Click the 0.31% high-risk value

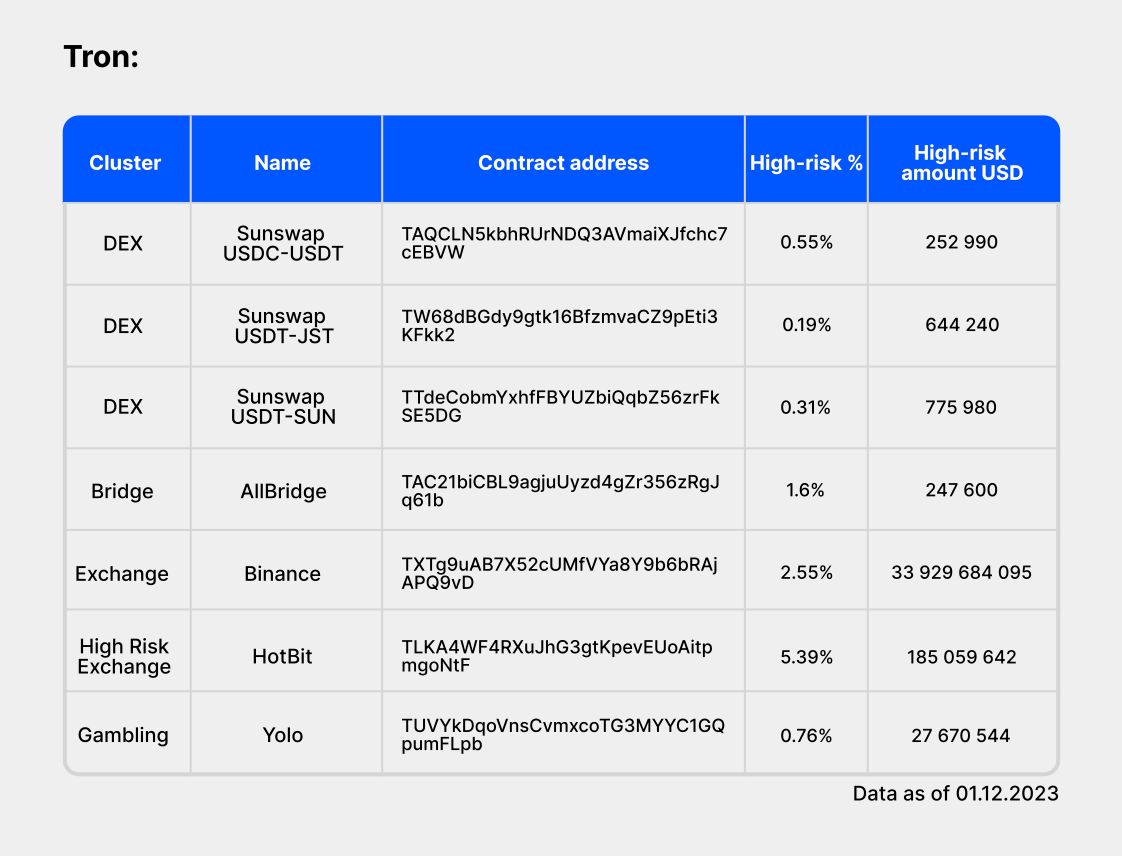(x=806, y=407)
